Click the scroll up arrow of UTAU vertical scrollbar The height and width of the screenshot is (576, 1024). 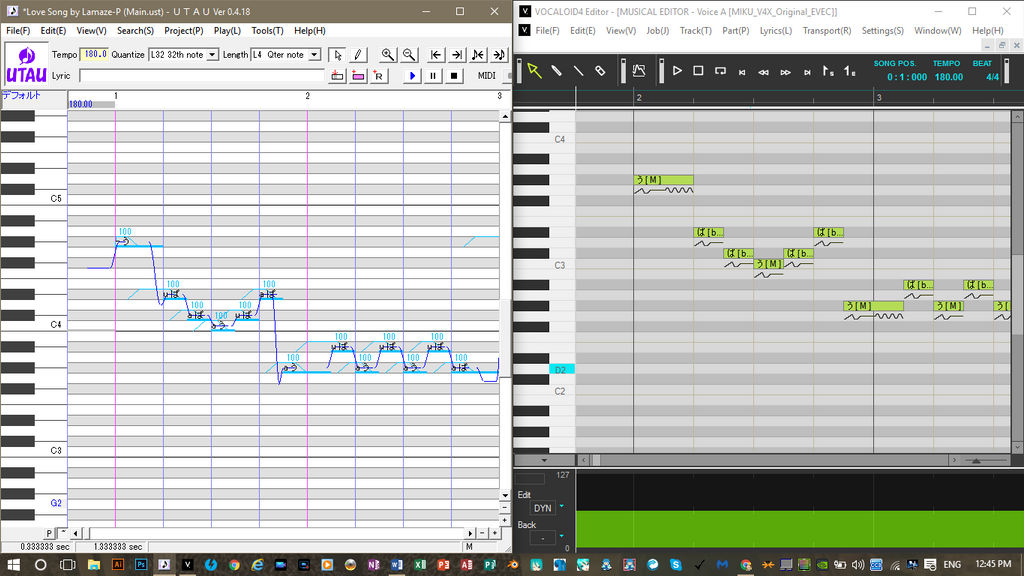(x=505, y=116)
